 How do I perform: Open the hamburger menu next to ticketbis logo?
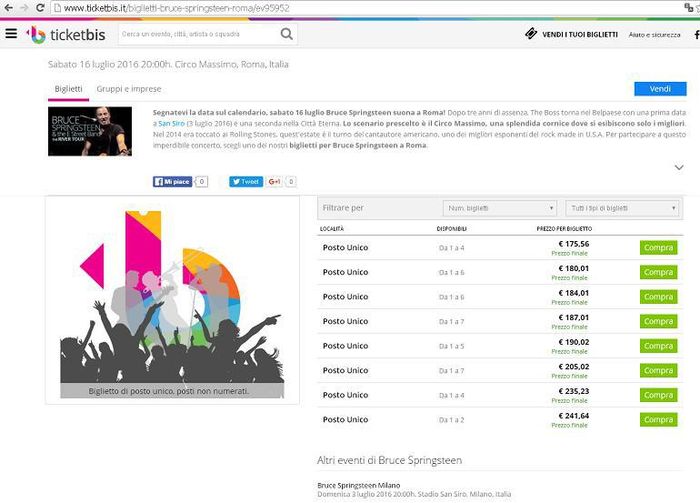(11, 34)
